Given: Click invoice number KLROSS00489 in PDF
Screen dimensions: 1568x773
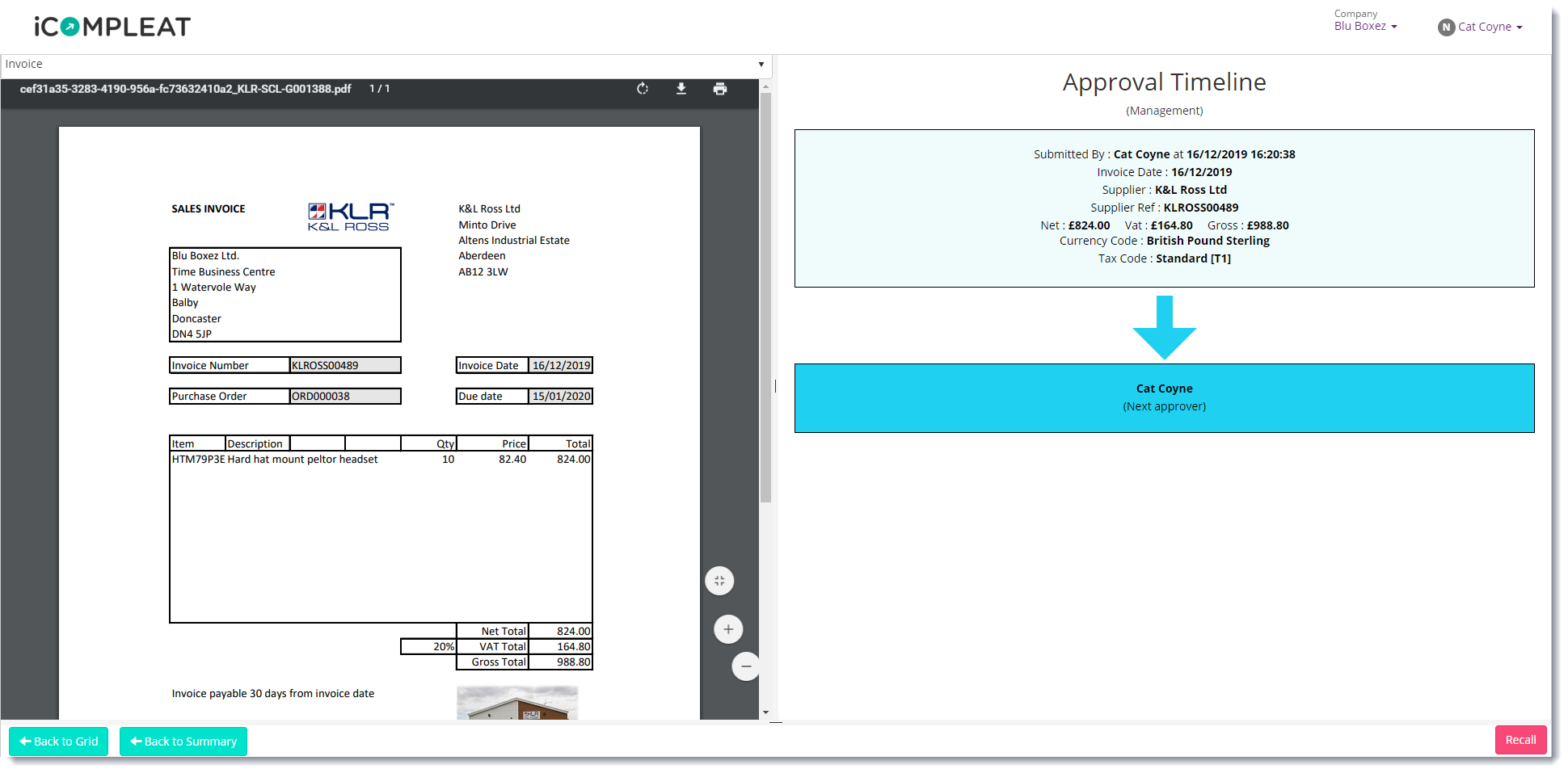Looking at the screenshot, I should pyautogui.click(x=345, y=366).
